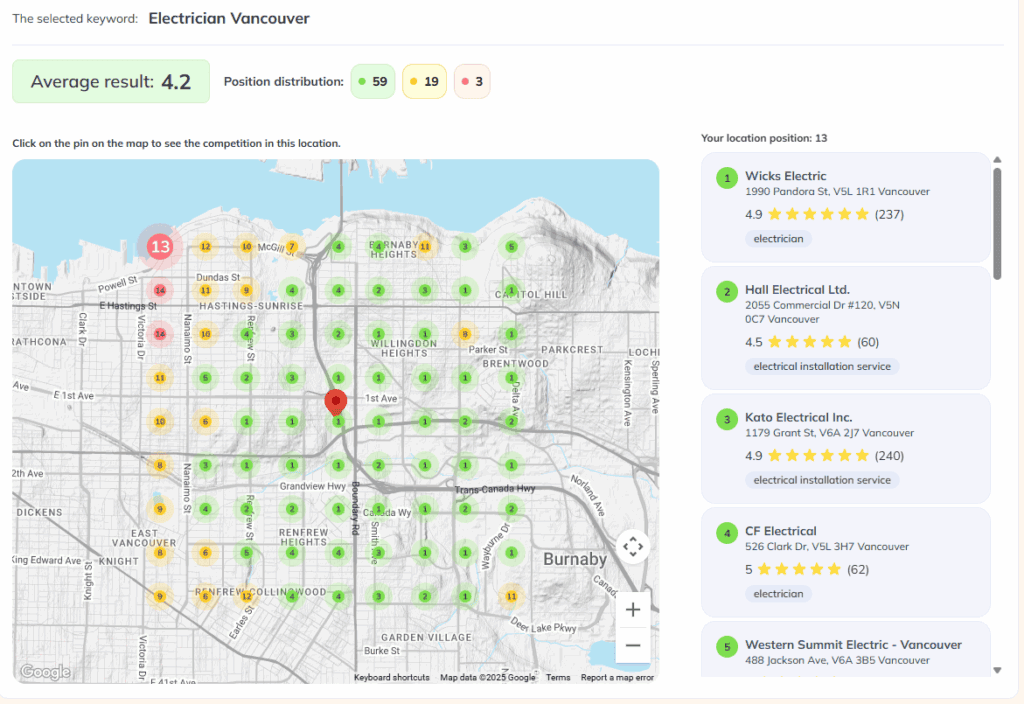Screen dimensions: 1024x704
Task: Click the rank 3 badge for Kato Electrical
Action: click(727, 419)
